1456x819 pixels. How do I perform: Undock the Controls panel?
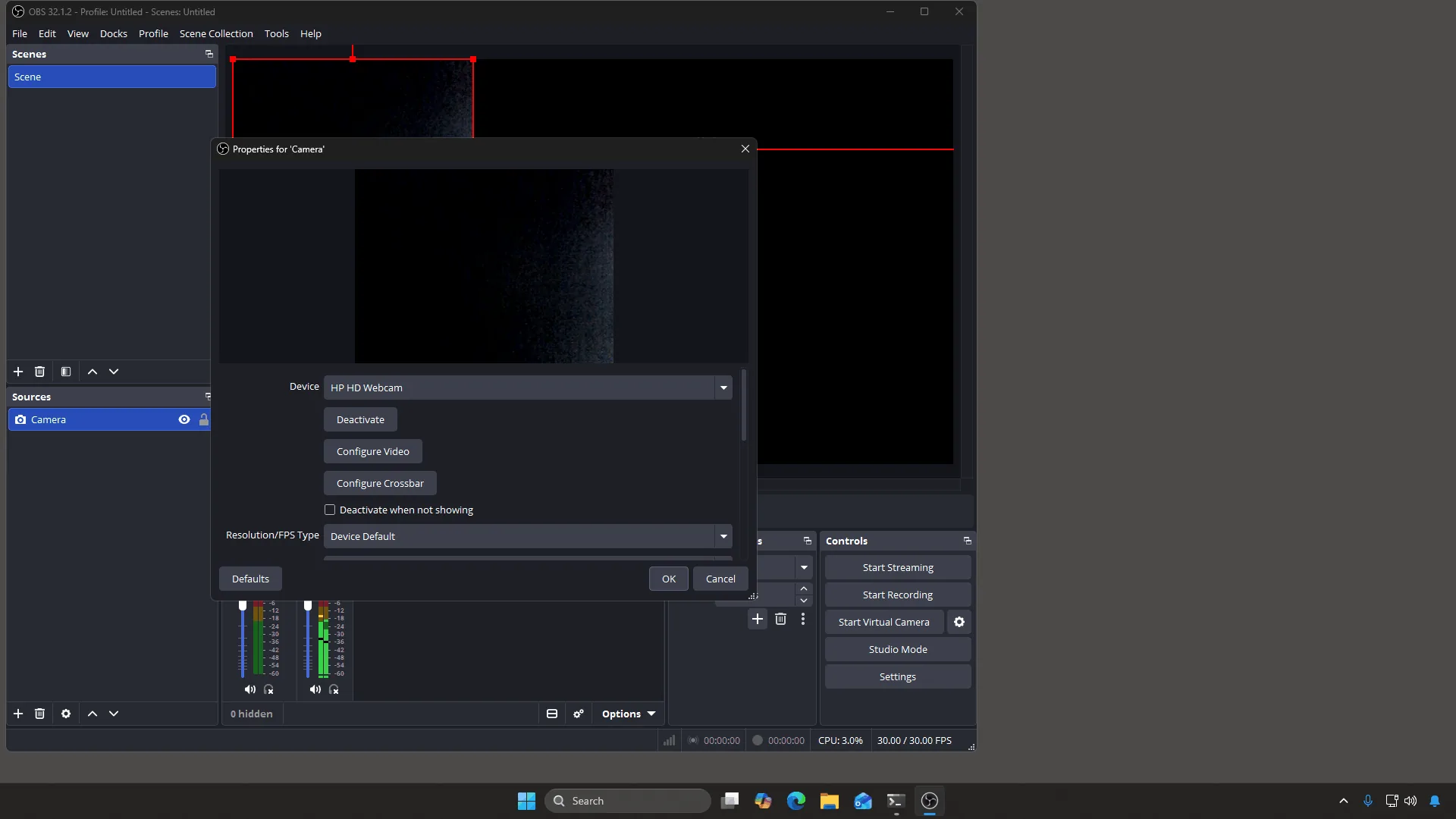tap(967, 541)
